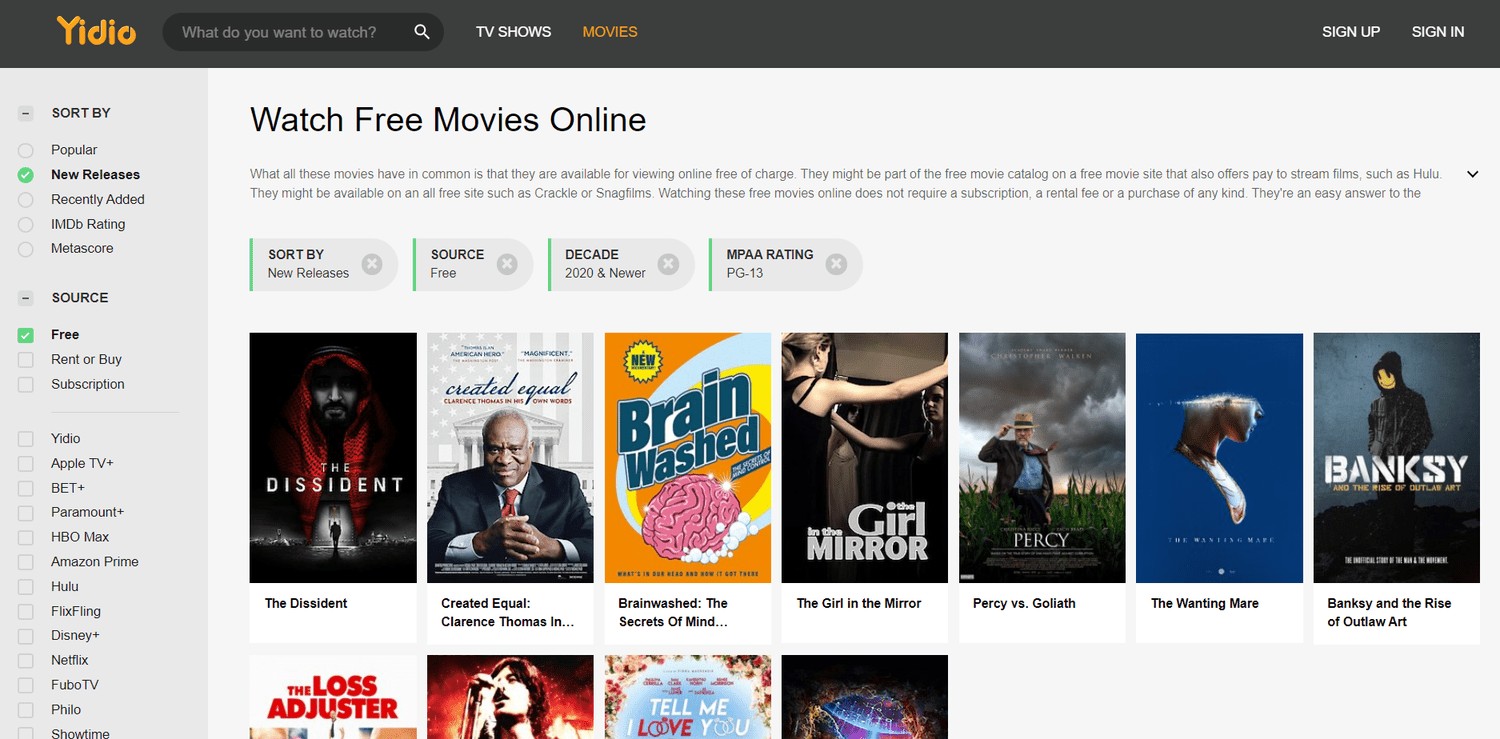The image size is (1500, 739).
Task: Click the Percy vs. Goliath title link
Action: 1024,603
